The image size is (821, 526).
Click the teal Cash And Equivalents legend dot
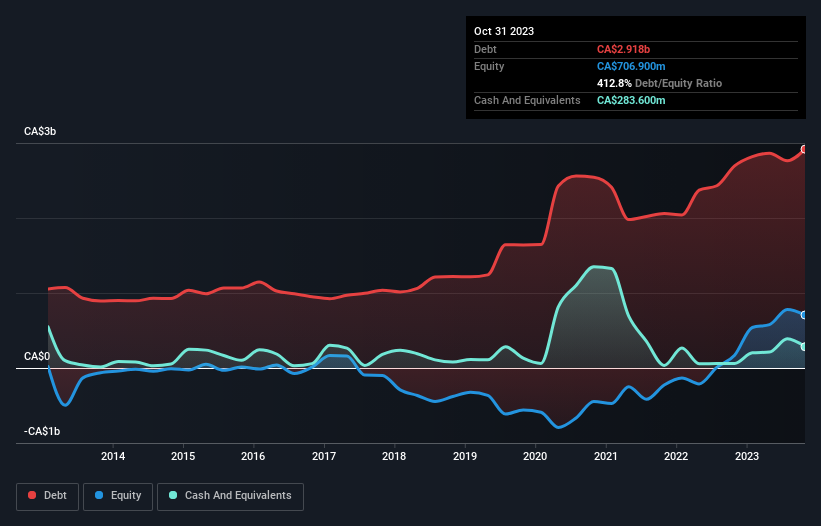[x=173, y=495]
